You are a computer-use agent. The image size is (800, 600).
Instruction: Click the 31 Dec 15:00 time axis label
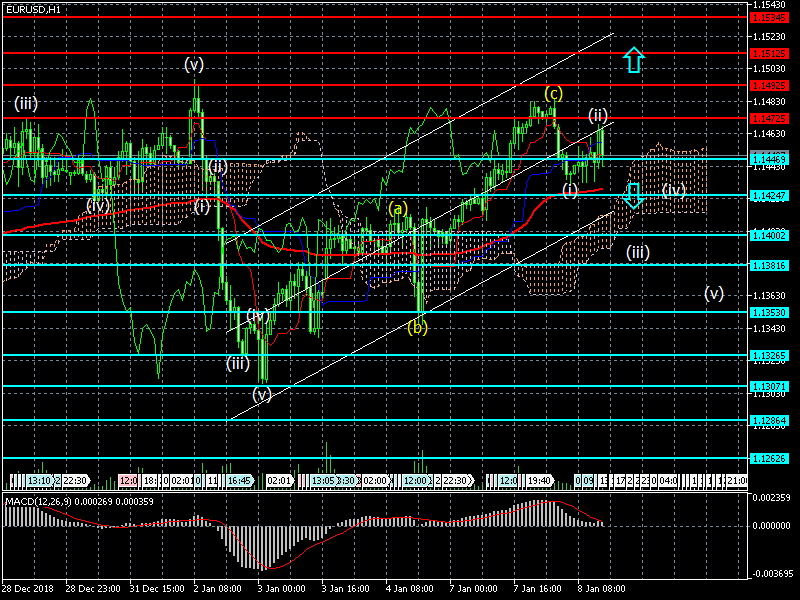click(157, 589)
